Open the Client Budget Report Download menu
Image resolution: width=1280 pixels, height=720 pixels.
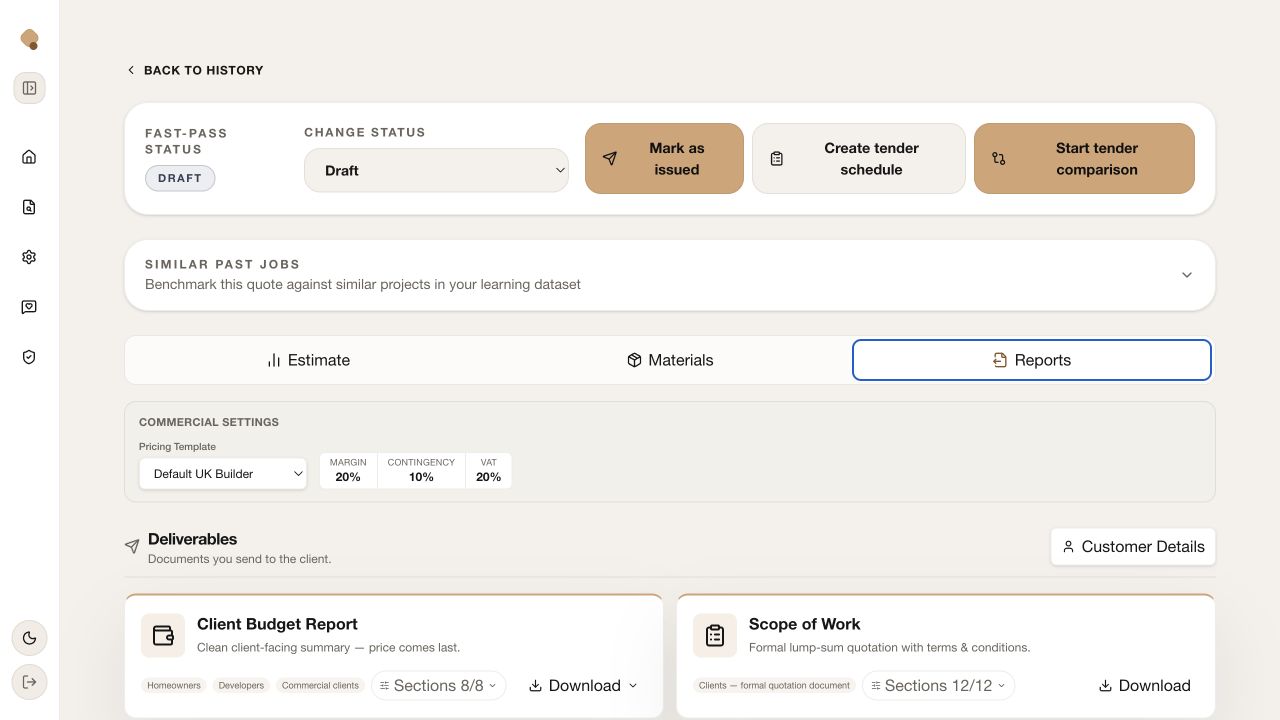pos(583,685)
